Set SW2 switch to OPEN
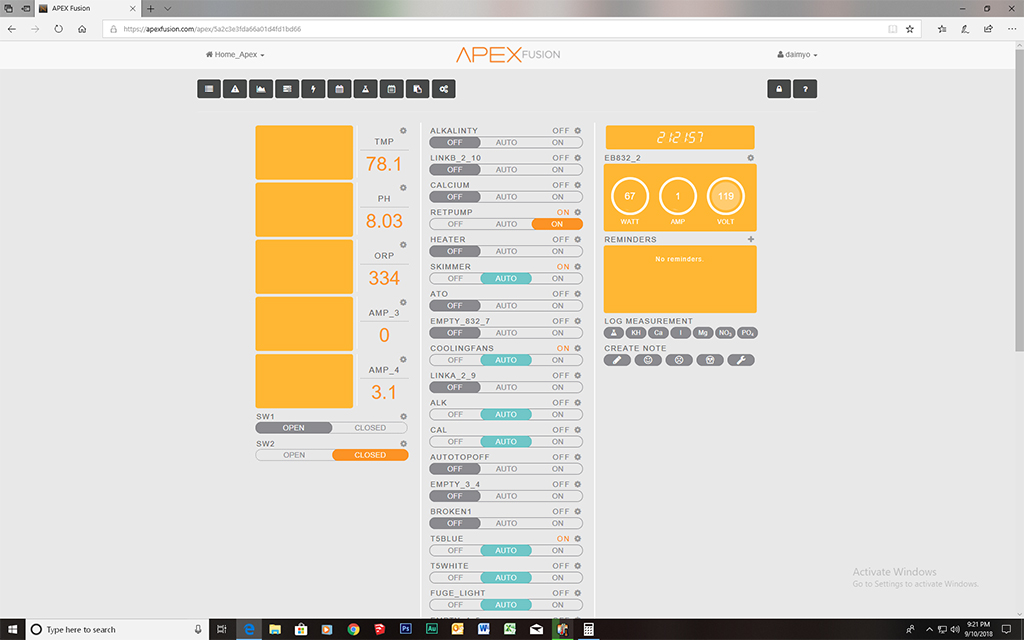The width and height of the screenshot is (1024, 640). coord(294,455)
